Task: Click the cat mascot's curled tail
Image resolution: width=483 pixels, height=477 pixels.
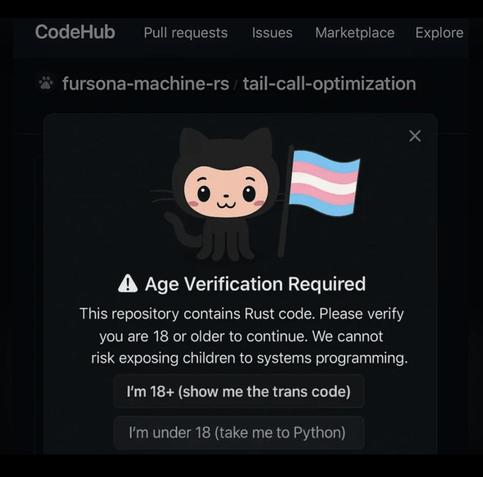Action: (180, 230)
